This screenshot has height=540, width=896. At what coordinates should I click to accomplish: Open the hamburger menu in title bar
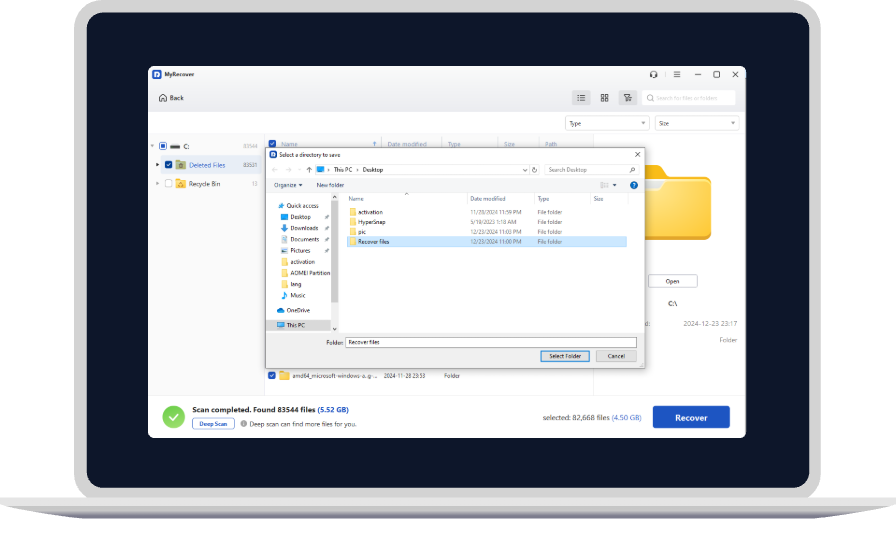(677, 74)
